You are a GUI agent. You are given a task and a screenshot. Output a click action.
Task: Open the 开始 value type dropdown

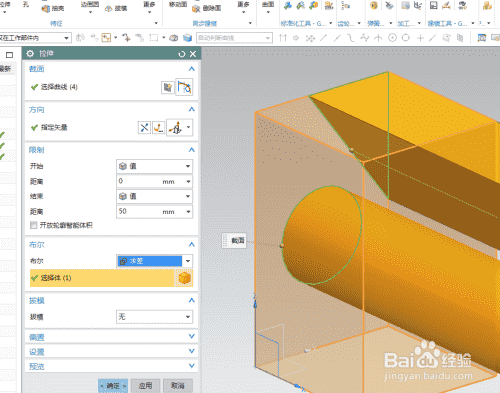[x=154, y=166]
